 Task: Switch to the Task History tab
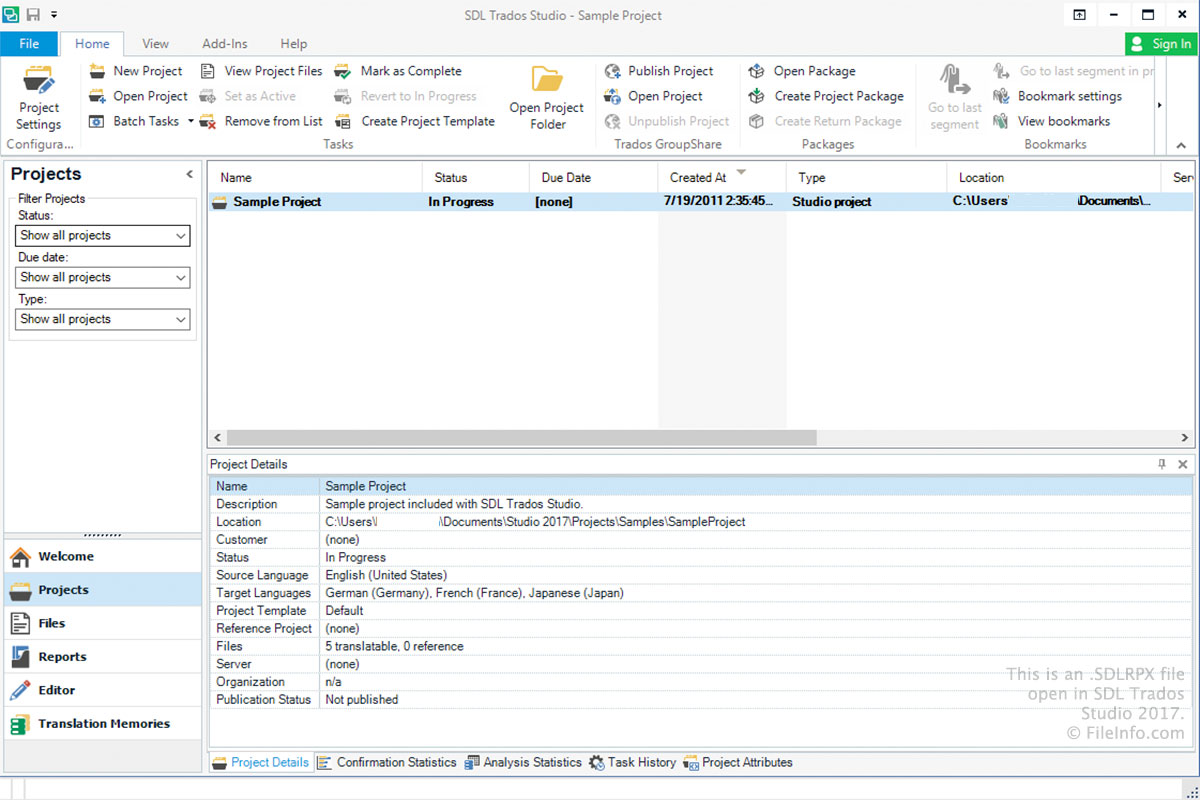pos(632,762)
